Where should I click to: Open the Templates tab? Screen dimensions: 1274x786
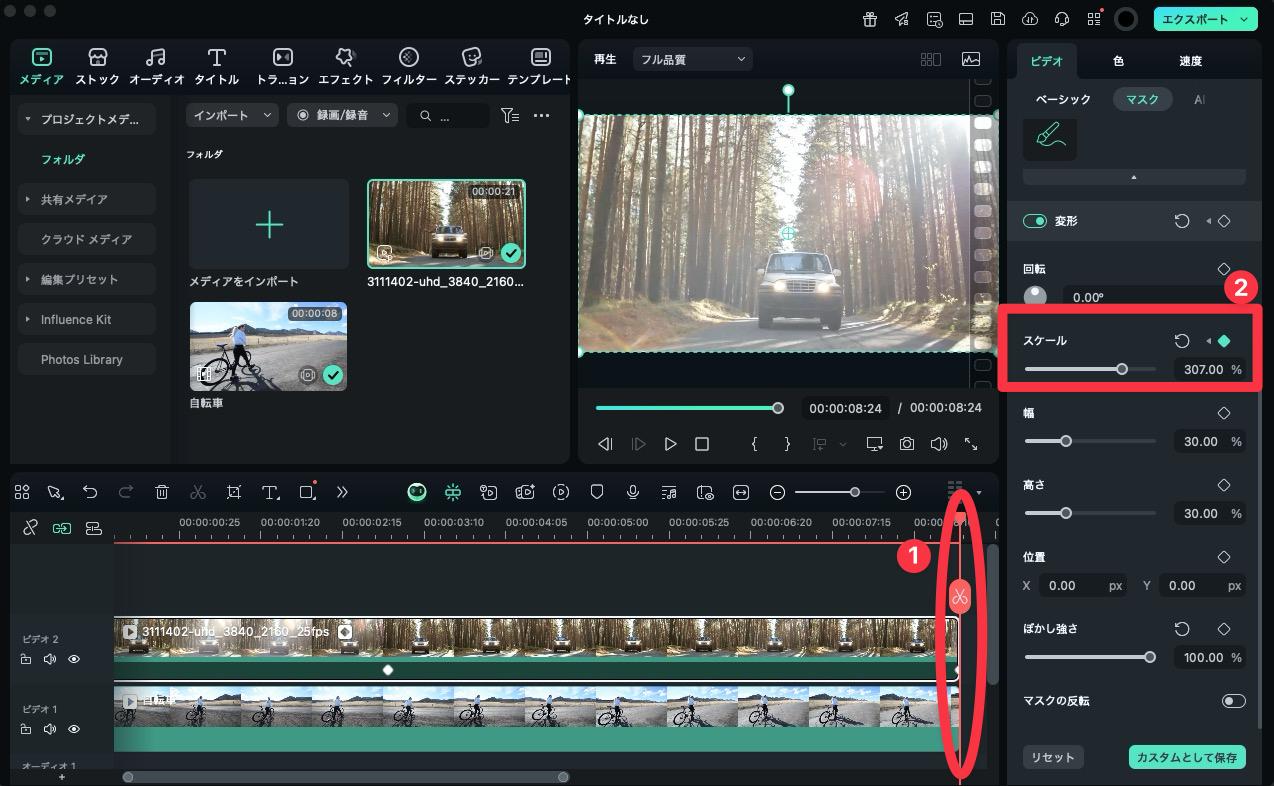540,66
